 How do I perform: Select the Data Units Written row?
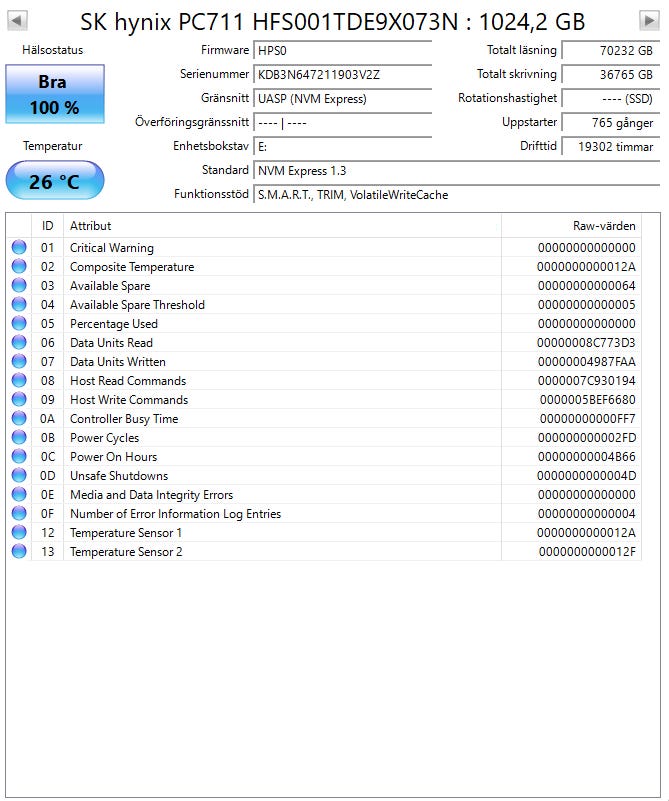click(324, 362)
